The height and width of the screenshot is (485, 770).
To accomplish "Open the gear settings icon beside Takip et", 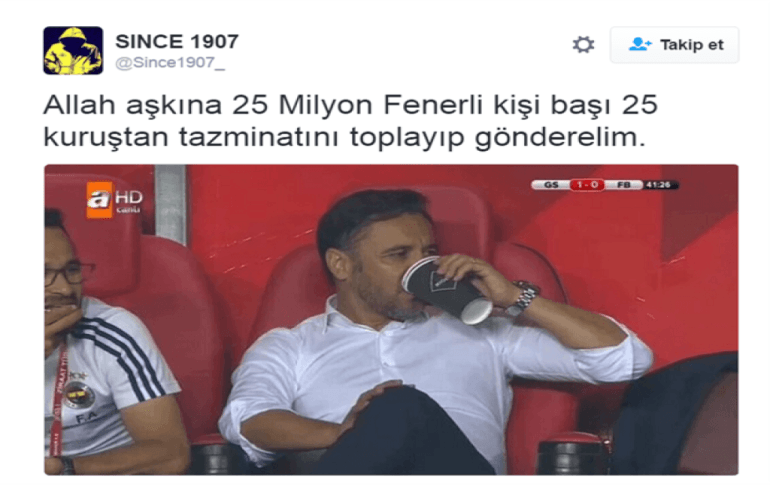I will 583,45.
